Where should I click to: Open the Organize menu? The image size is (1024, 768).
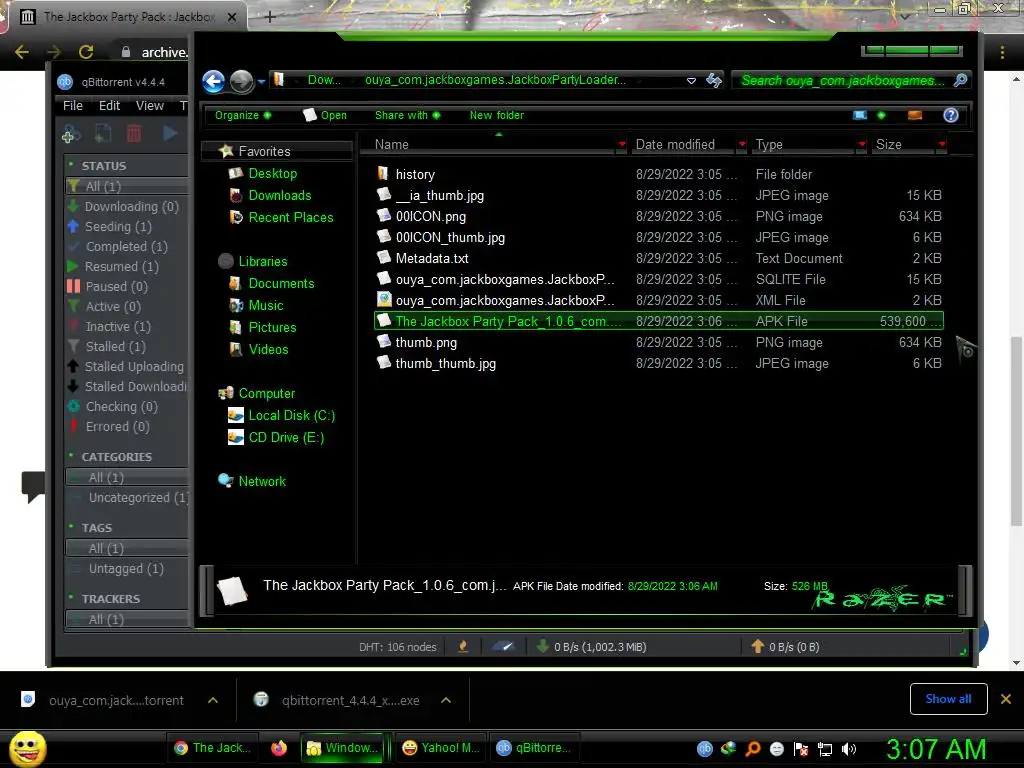click(x=243, y=115)
